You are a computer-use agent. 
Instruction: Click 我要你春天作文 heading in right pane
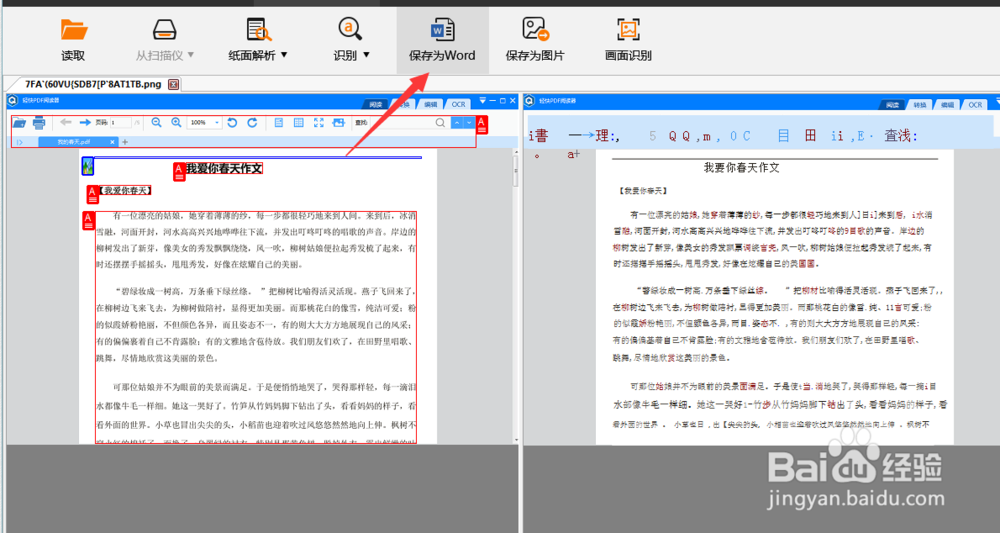pos(741,168)
